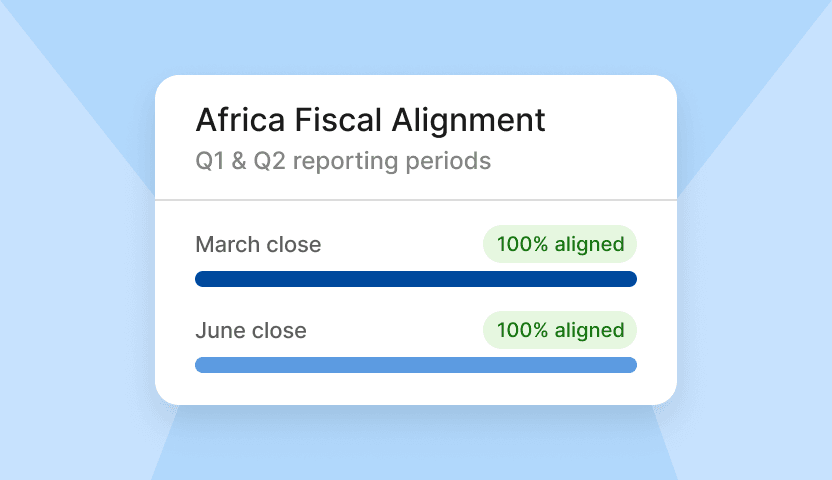Select the March close label

pyautogui.click(x=258, y=244)
